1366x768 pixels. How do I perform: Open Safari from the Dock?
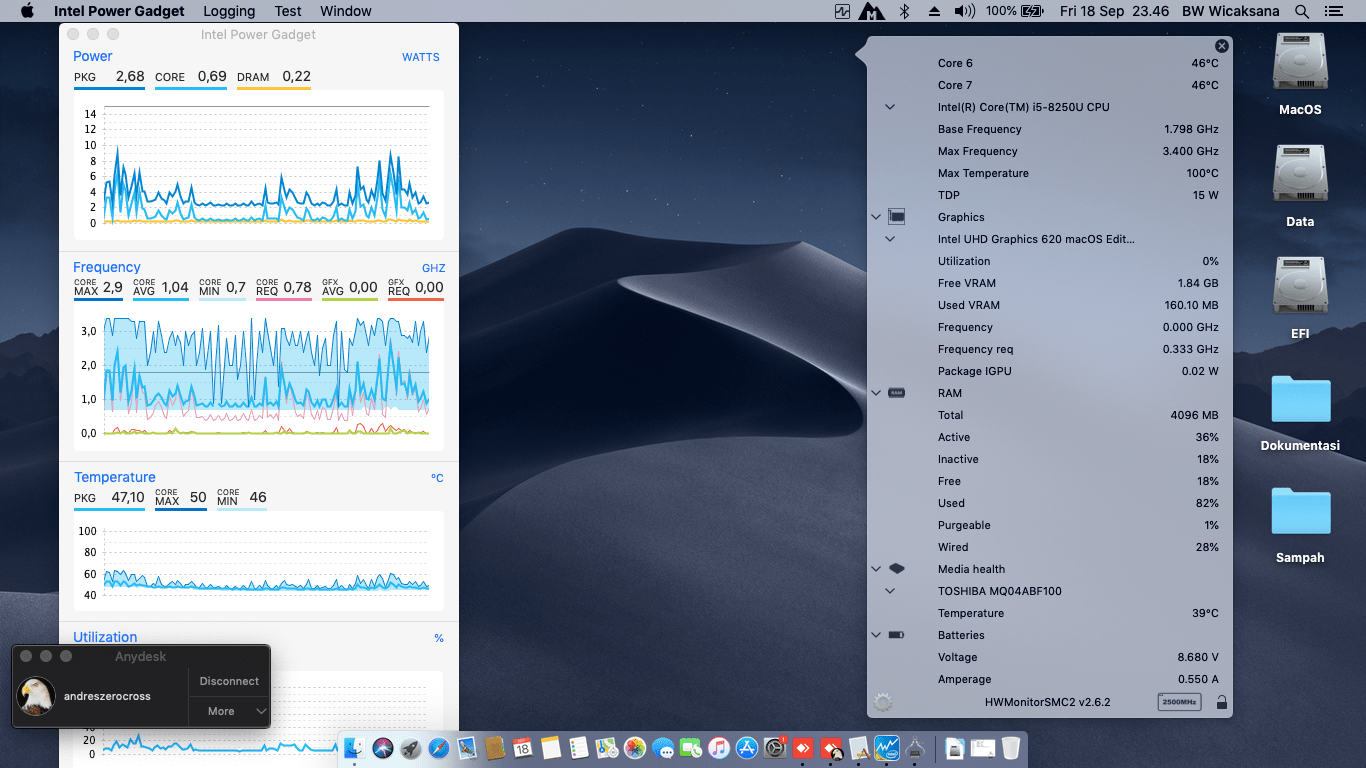(439, 747)
